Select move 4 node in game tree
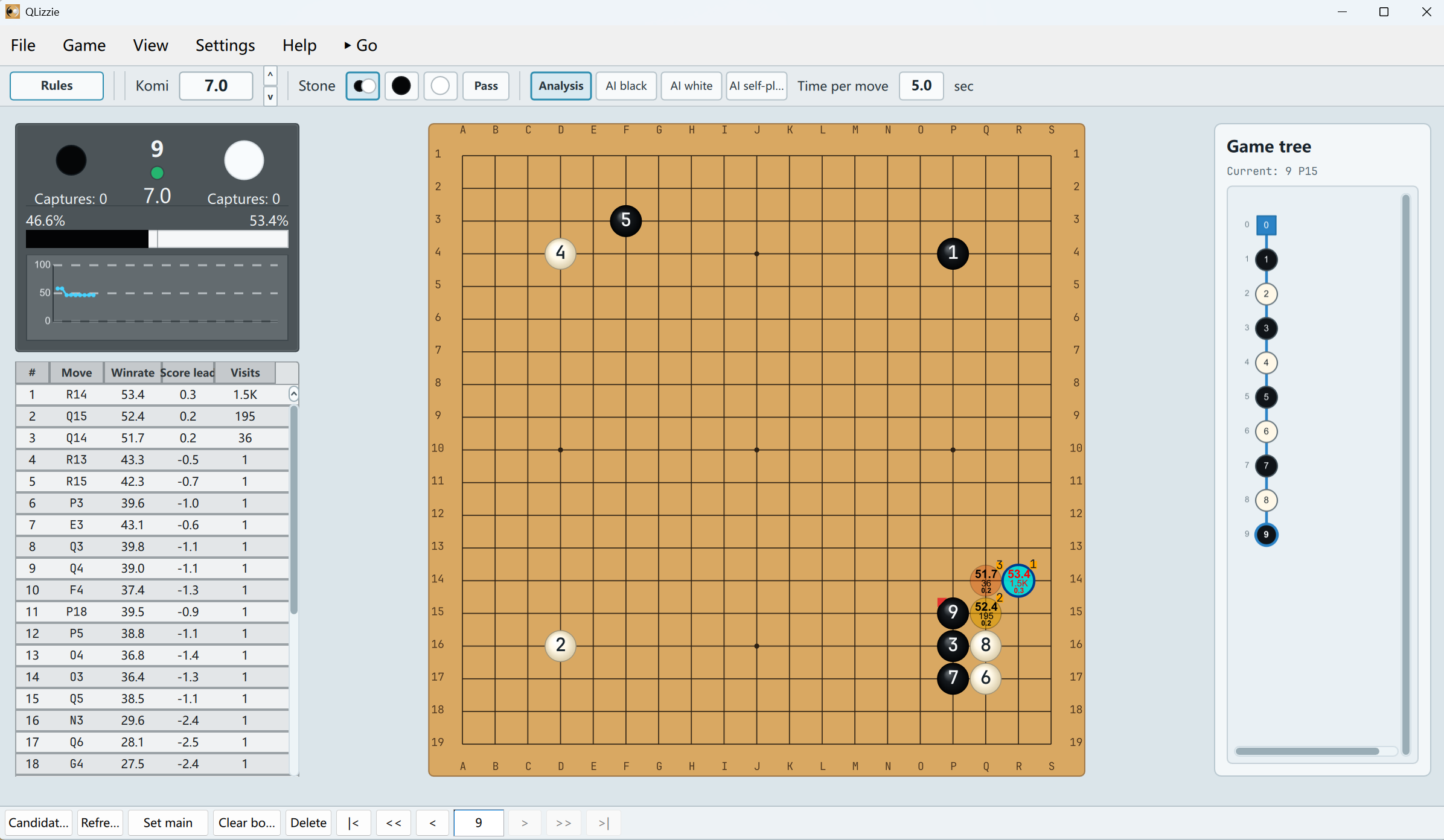Image resolution: width=1444 pixels, height=840 pixels. coord(1267,363)
